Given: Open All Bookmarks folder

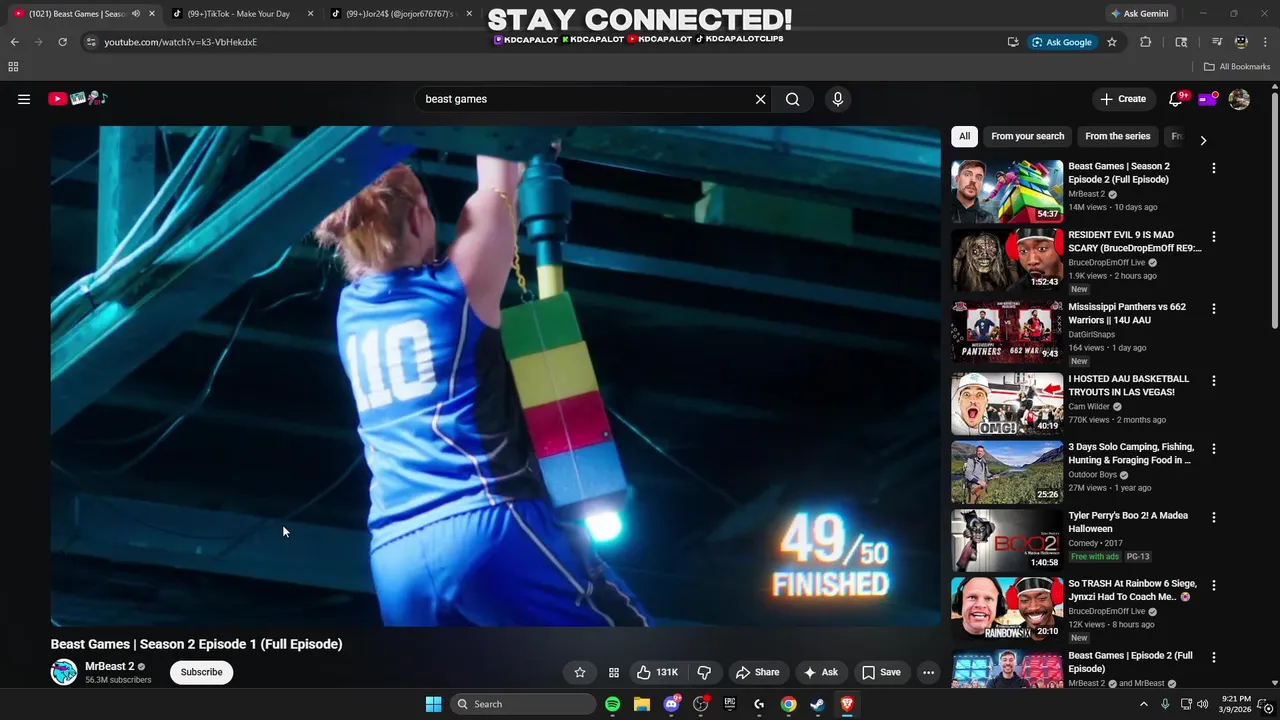Looking at the screenshot, I should click(1237, 67).
